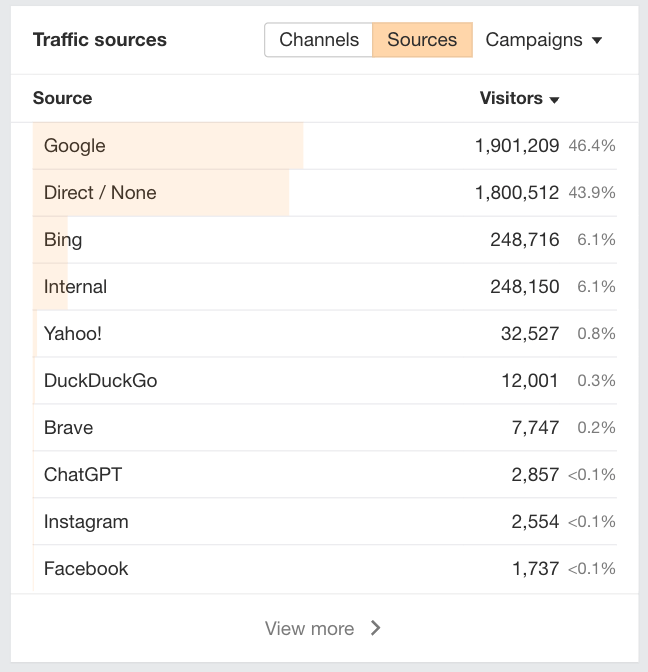Click the Source column header
Screen dimensions: 648x672
point(62,98)
